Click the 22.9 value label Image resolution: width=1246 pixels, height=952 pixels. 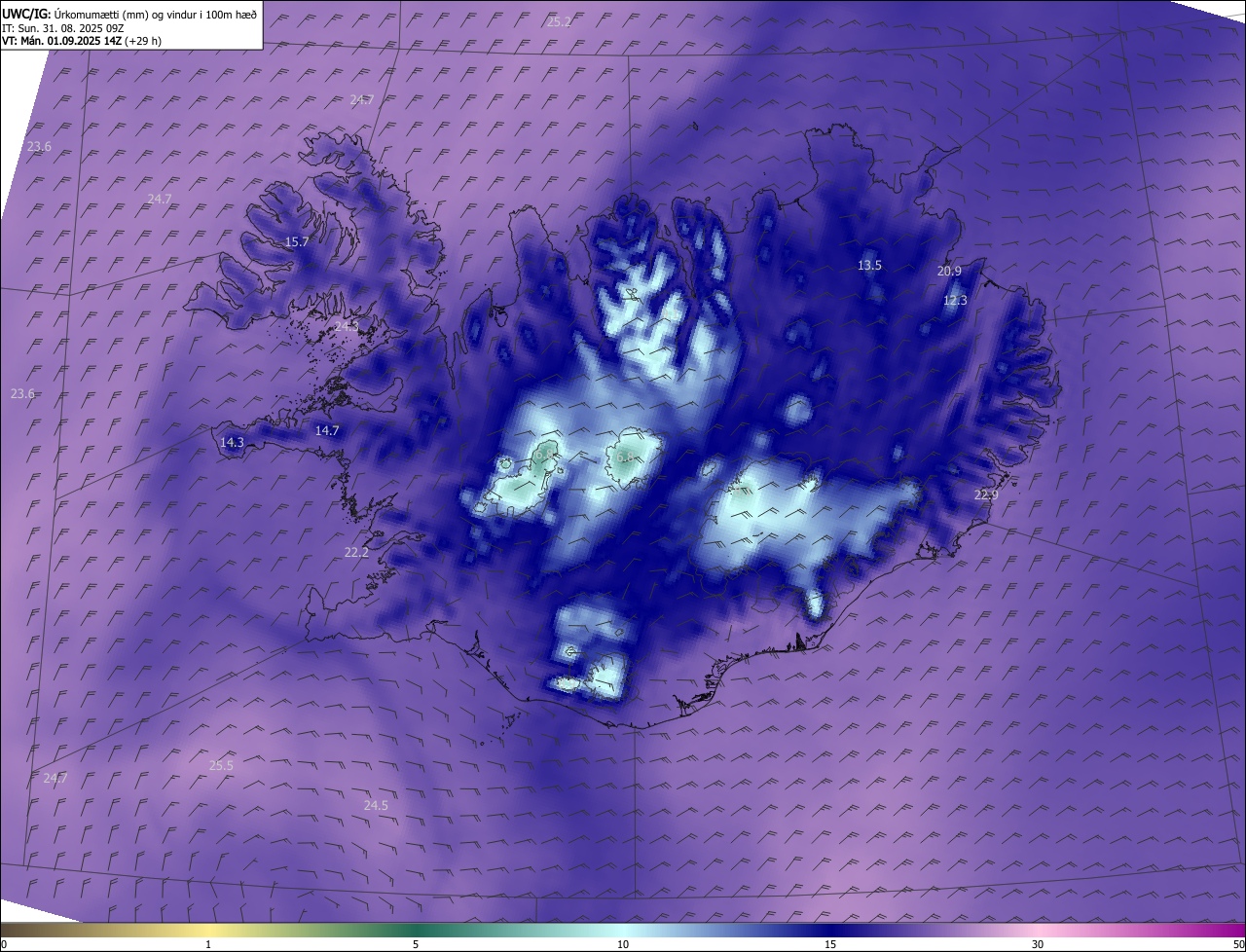(x=986, y=494)
